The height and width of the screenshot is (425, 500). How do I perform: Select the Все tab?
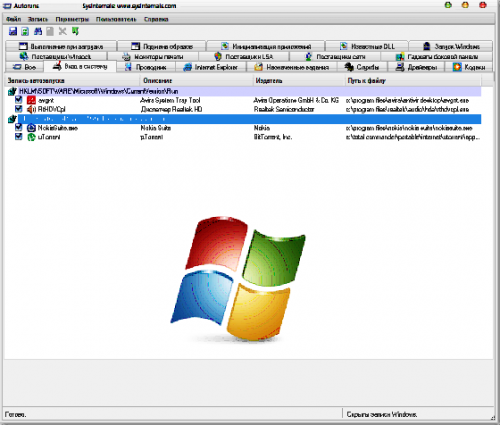point(24,67)
